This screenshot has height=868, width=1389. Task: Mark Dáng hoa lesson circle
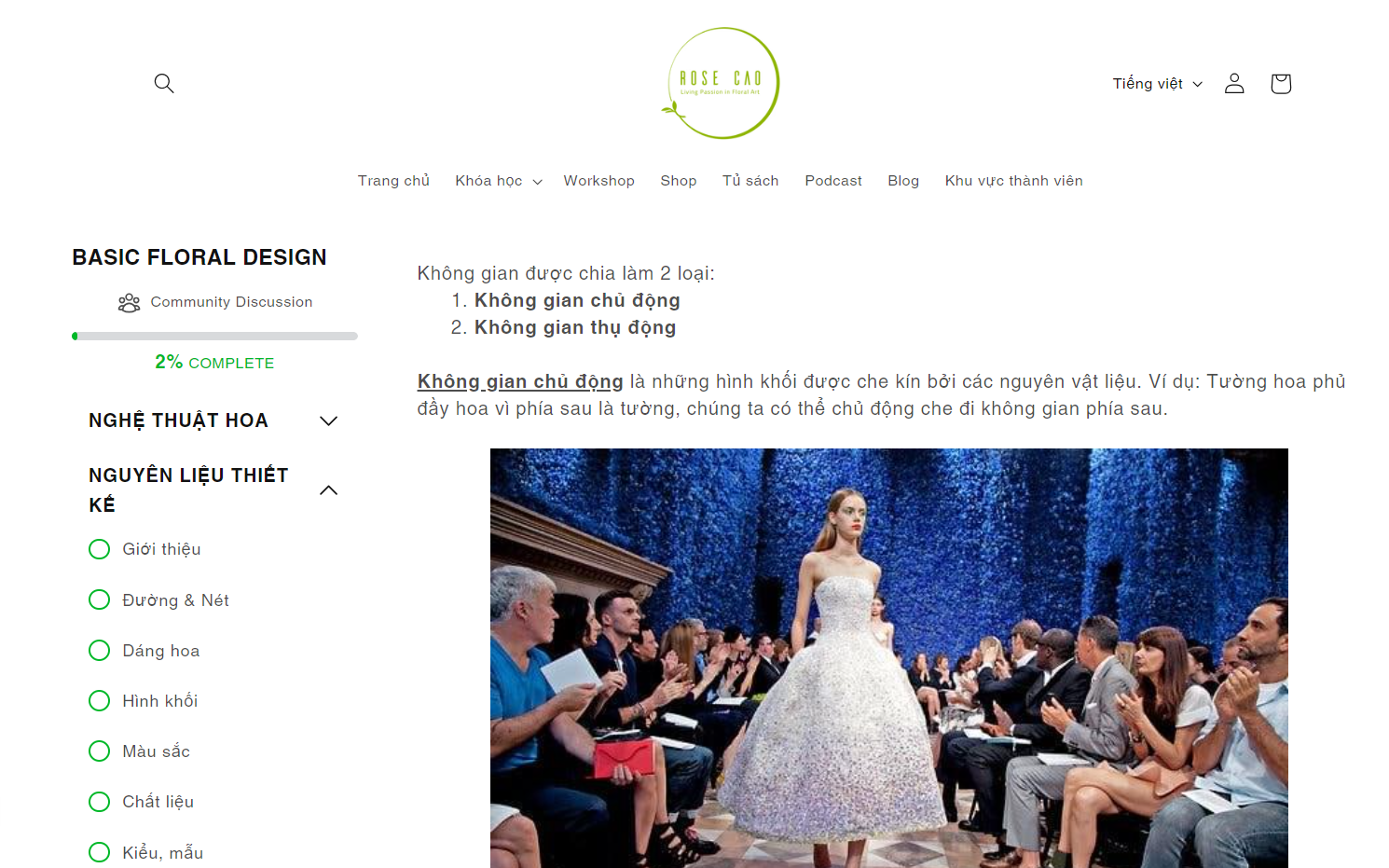point(100,650)
